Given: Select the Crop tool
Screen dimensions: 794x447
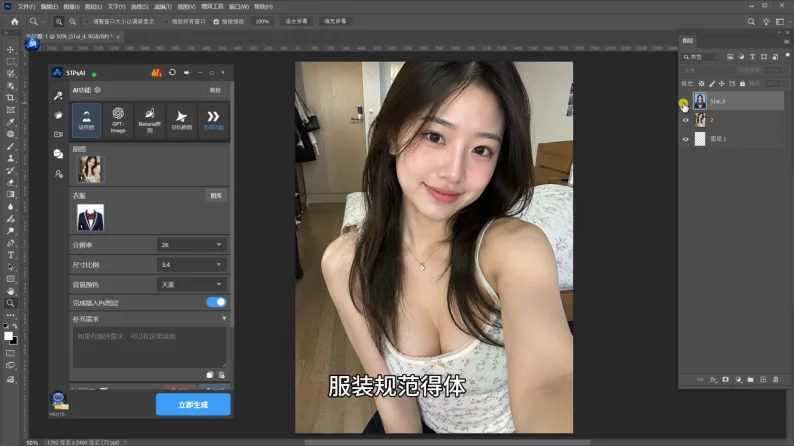Looking at the screenshot, I should pyautogui.click(x=11, y=98).
